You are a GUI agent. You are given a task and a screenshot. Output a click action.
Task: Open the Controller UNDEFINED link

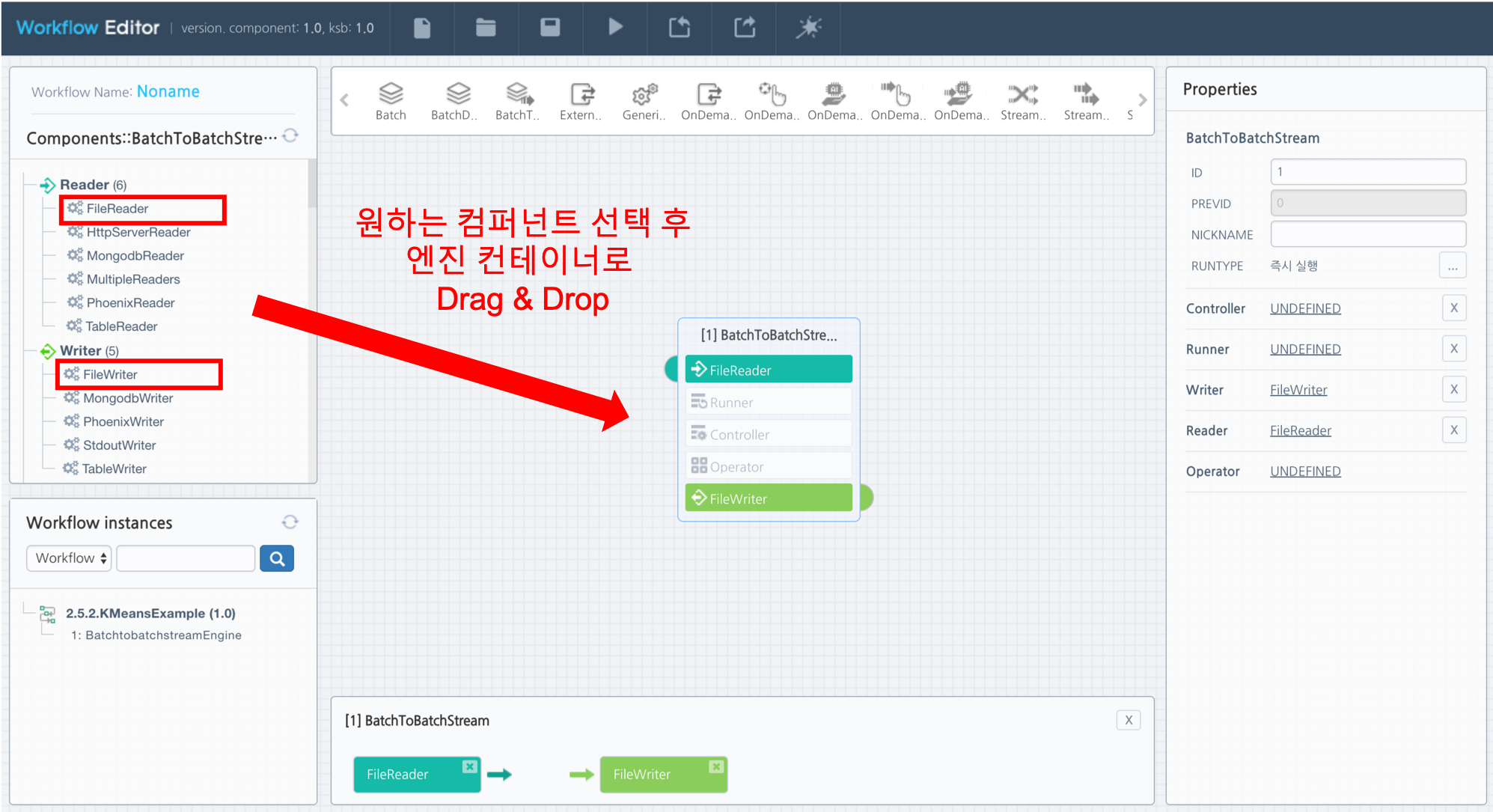click(x=1305, y=308)
